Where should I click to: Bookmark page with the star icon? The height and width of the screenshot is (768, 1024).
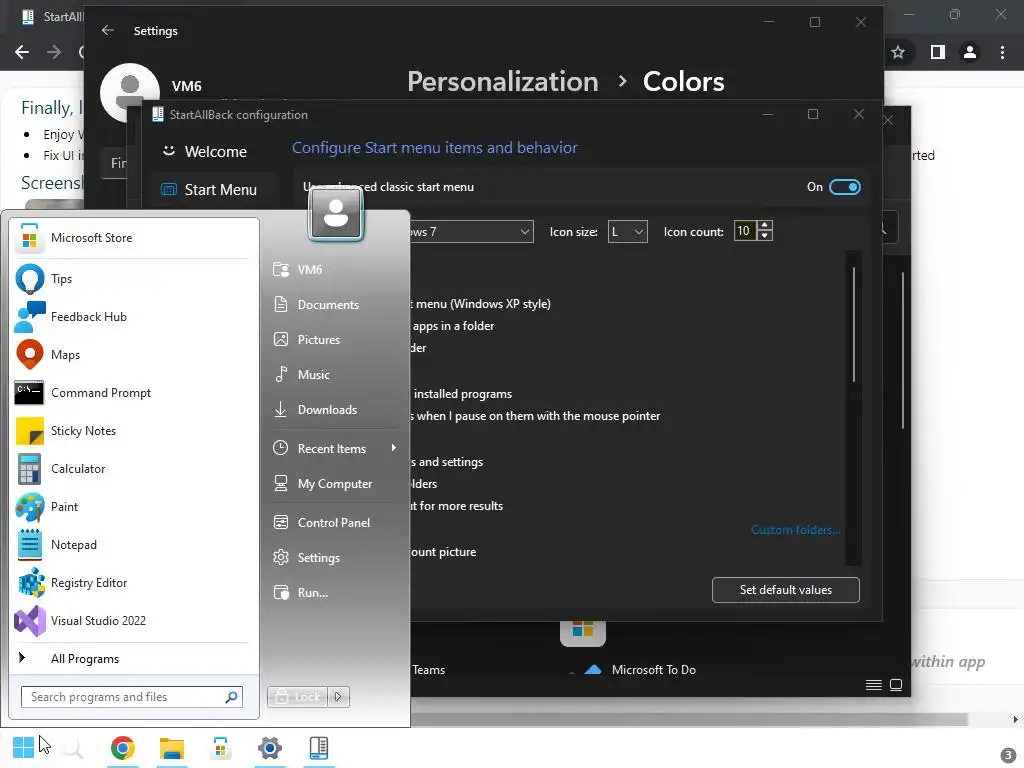point(898,52)
